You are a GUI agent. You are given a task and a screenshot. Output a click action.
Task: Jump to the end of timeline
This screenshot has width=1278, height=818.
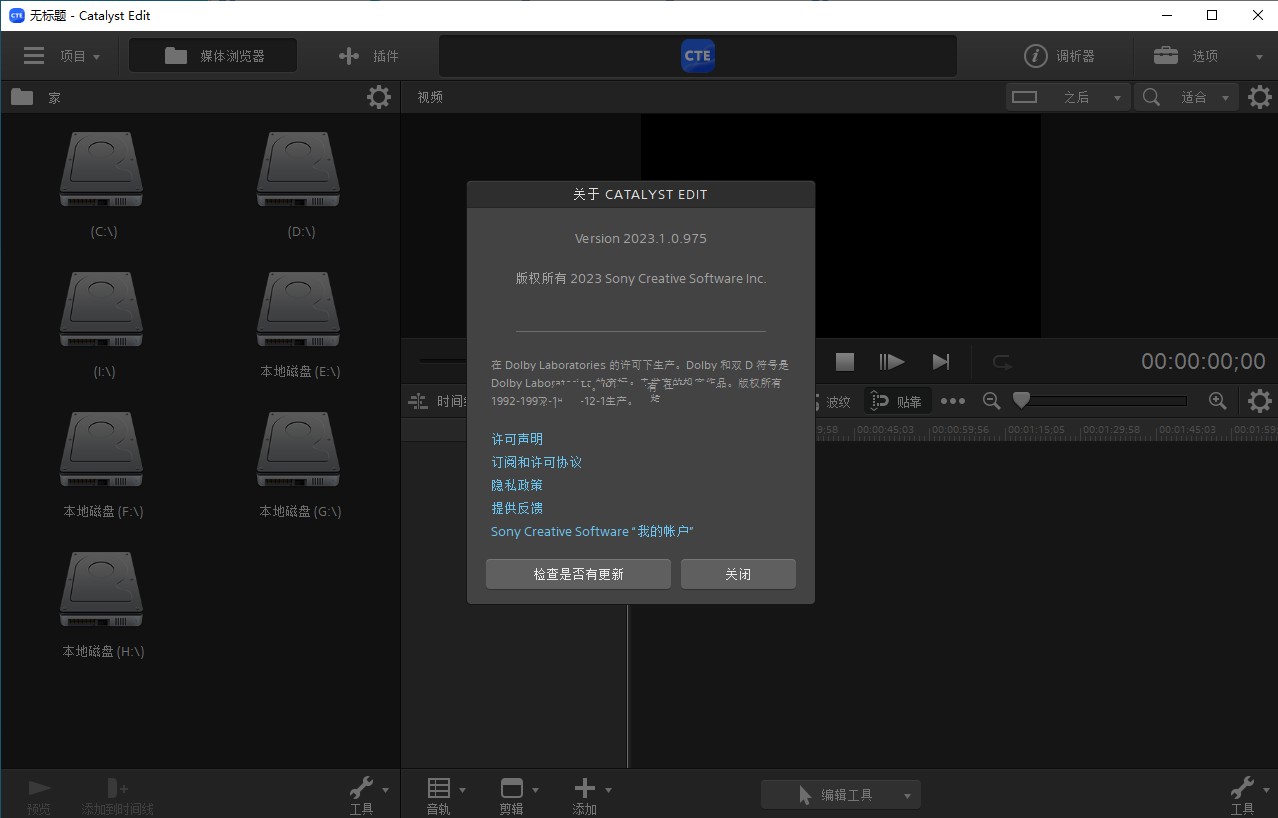[x=941, y=361]
